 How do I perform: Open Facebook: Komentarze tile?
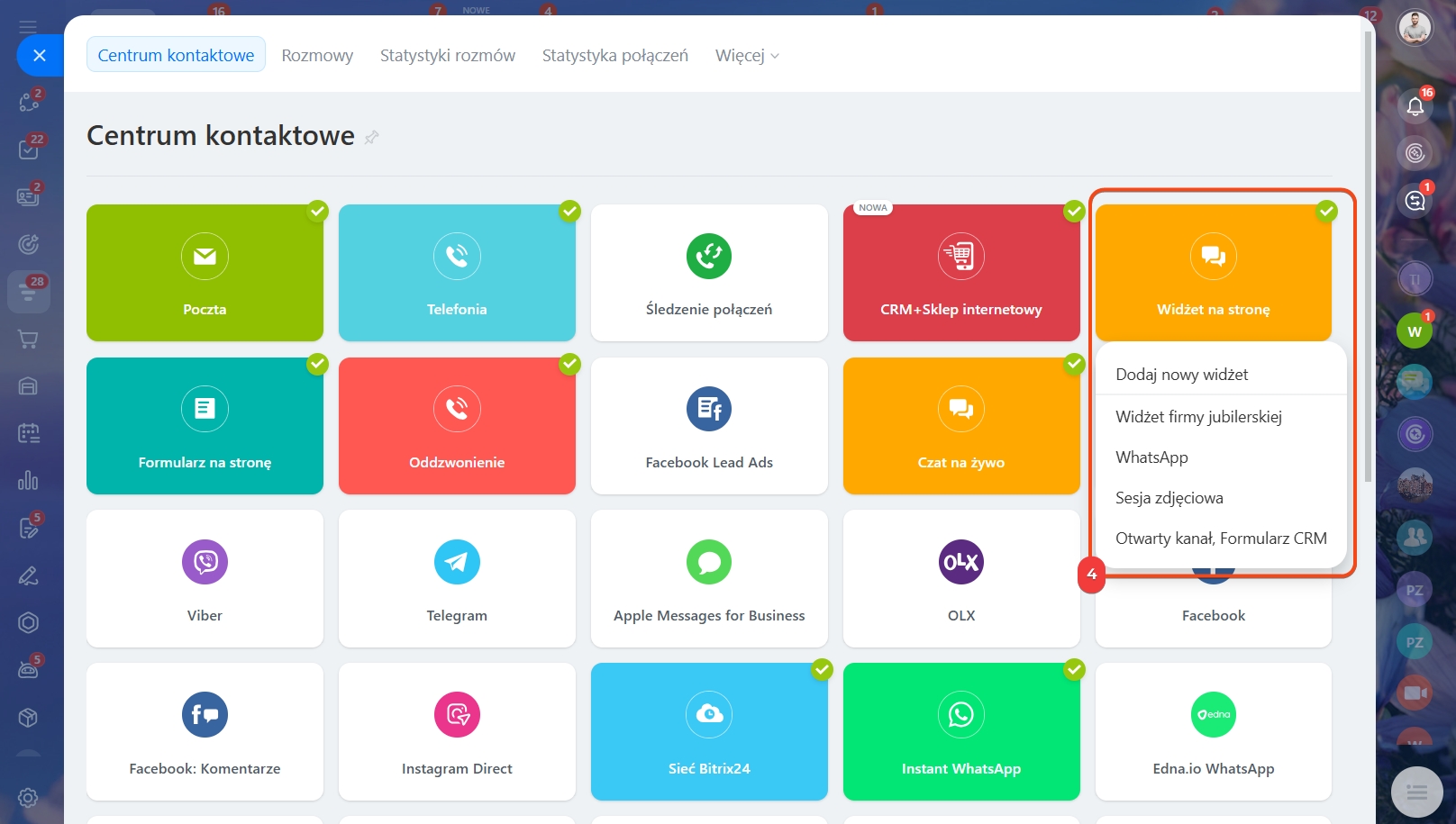pos(205,732)
